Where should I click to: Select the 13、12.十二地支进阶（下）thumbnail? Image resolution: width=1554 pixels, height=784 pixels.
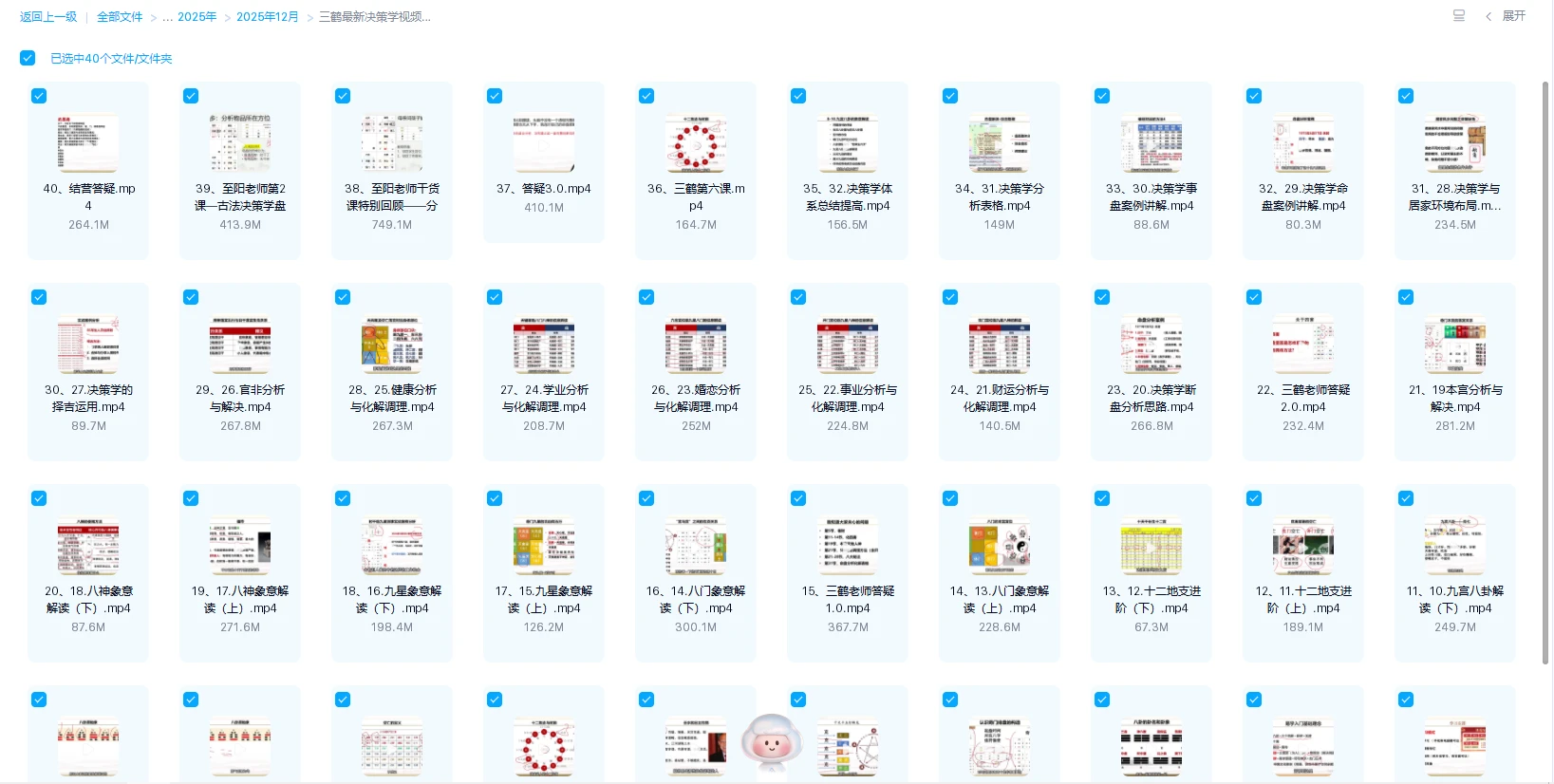[x=1151, y=546]
